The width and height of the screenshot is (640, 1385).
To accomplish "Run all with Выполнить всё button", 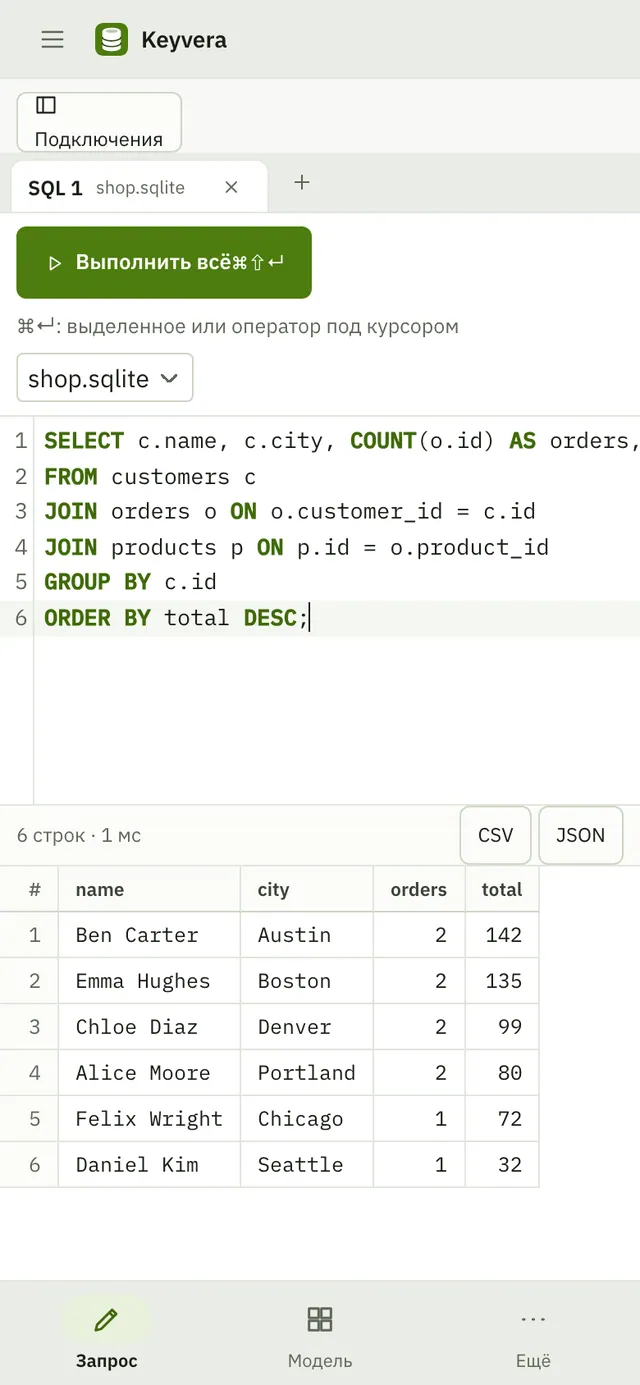I will coord(164,263).
